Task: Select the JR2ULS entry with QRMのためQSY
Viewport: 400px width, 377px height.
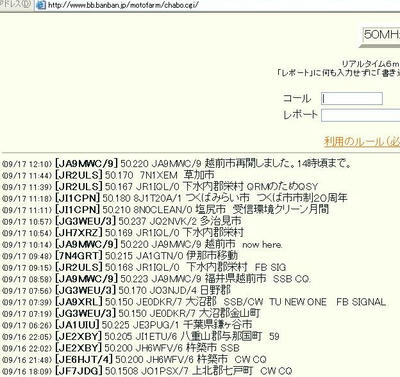Action: point(160,186)
